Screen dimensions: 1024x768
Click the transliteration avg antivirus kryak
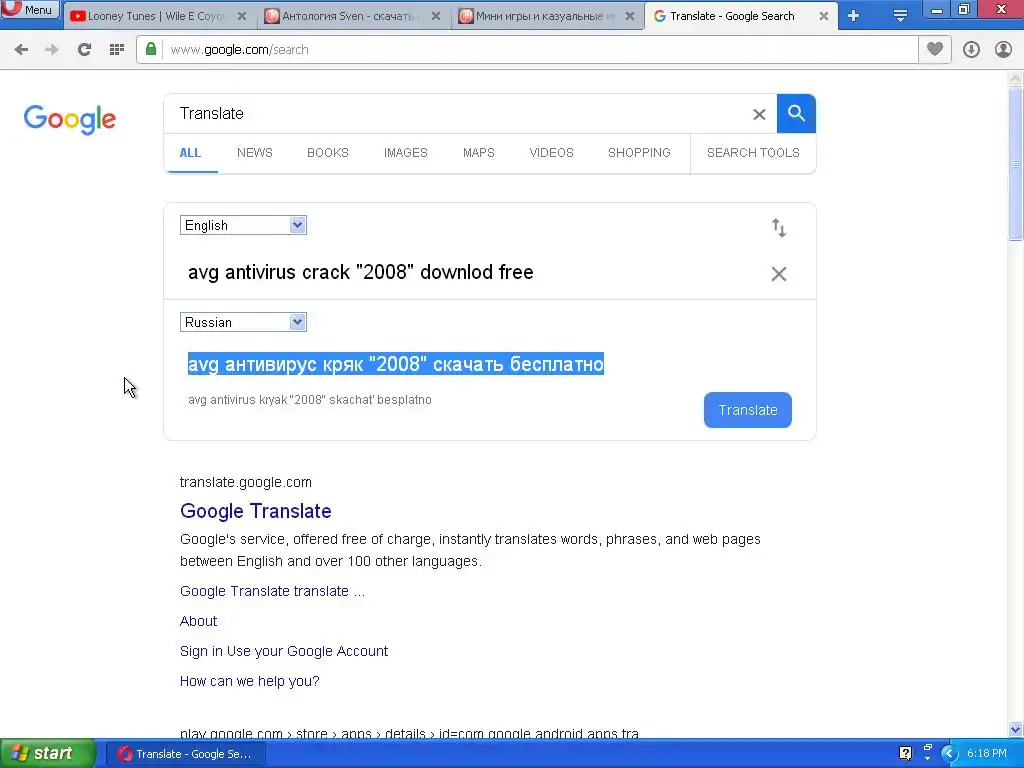[x=310, y=400]
